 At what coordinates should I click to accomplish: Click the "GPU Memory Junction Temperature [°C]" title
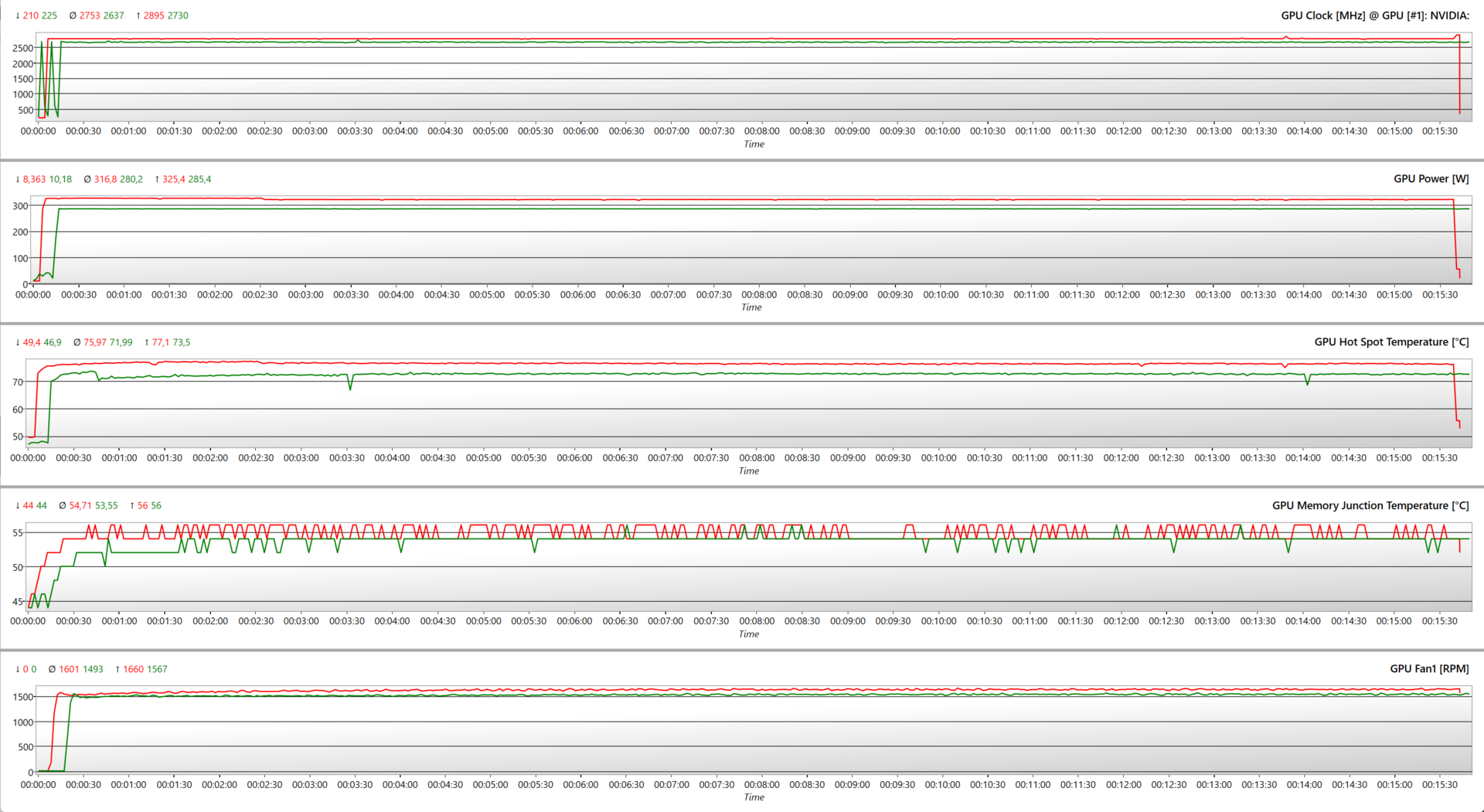[x=1371, y=505]
